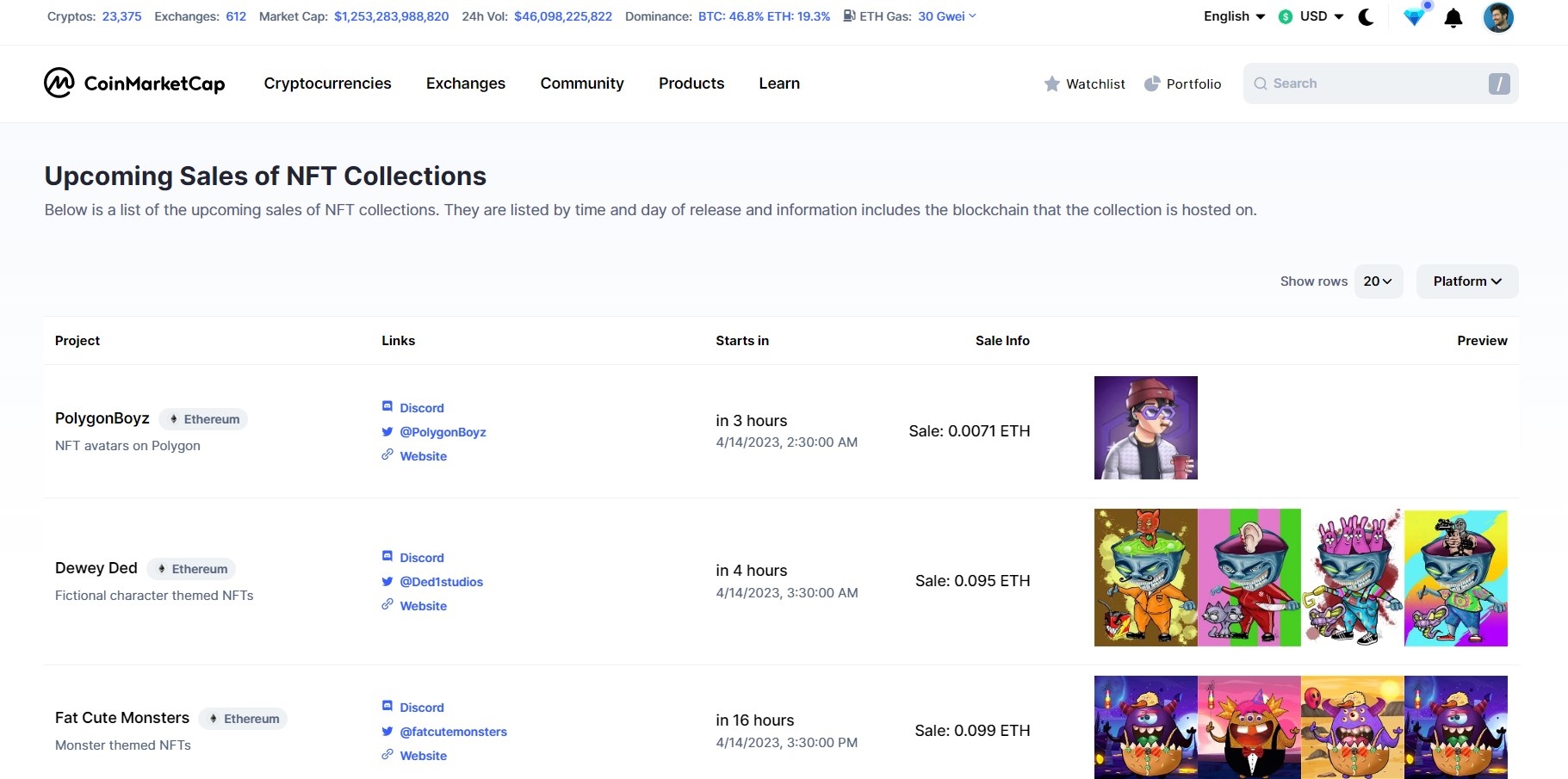Open Learn menu
Viewport: 1568px width, 779px height.
pos(779,83)
